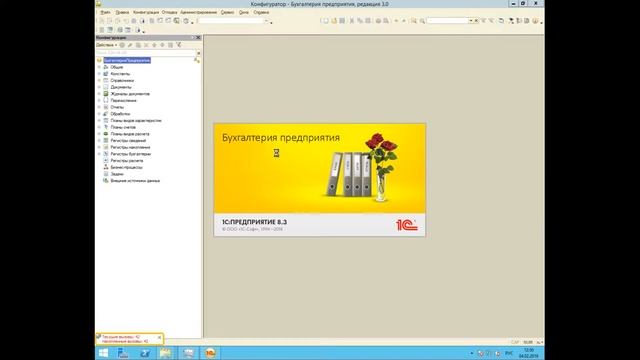Select Регистры накопления in tree
The image size is (640, 360).
click(130, 147)
